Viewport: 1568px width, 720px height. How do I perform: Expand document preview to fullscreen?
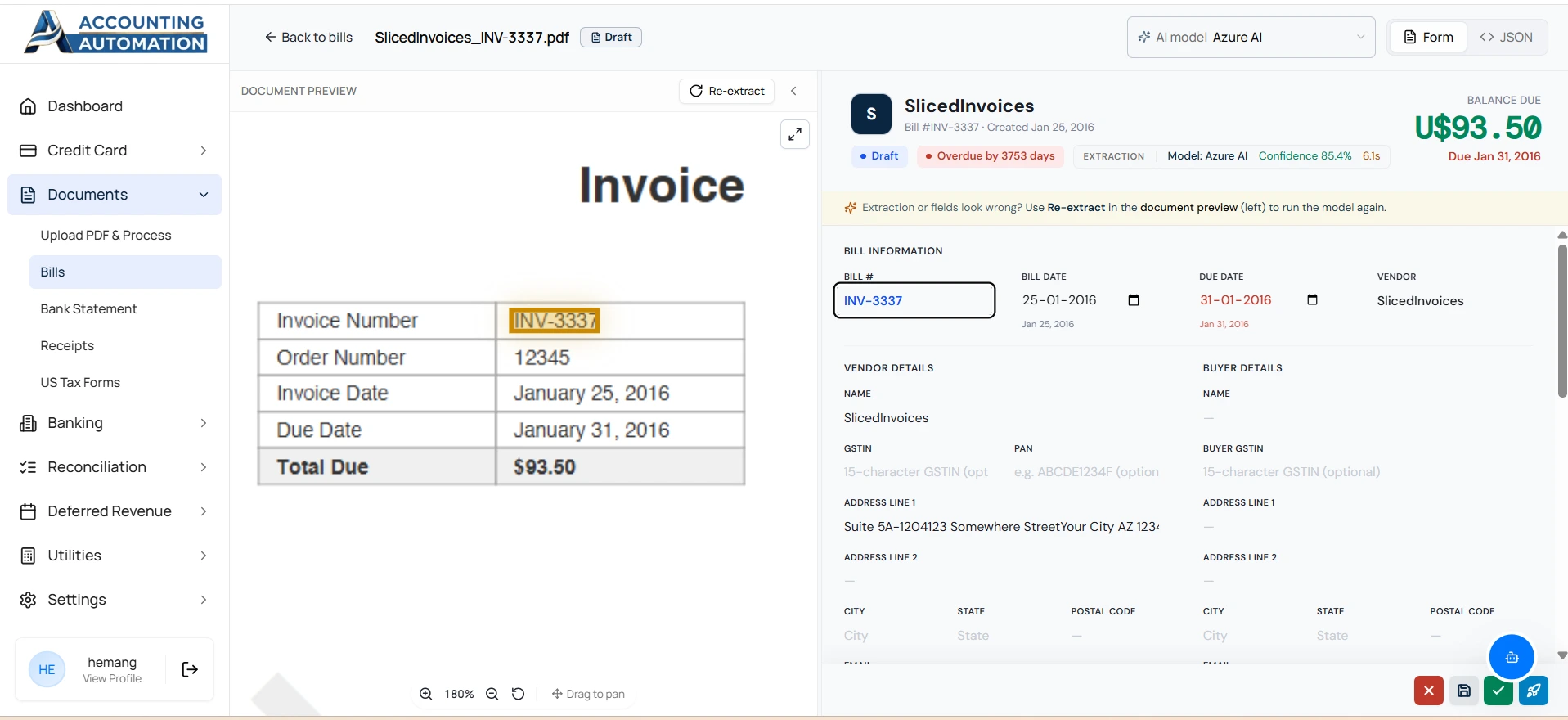[795, 134]
